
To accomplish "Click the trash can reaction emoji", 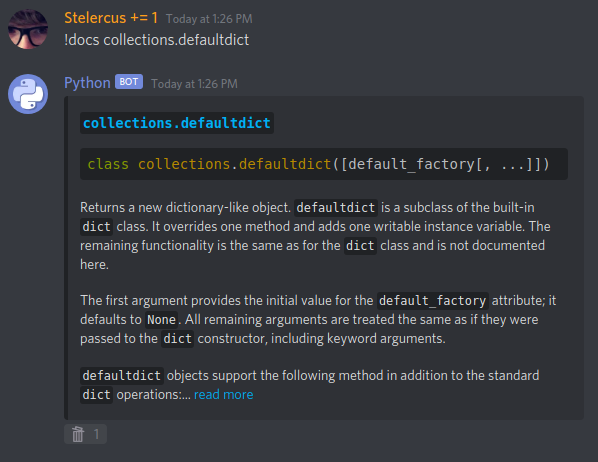I will [x=78, y=434].
